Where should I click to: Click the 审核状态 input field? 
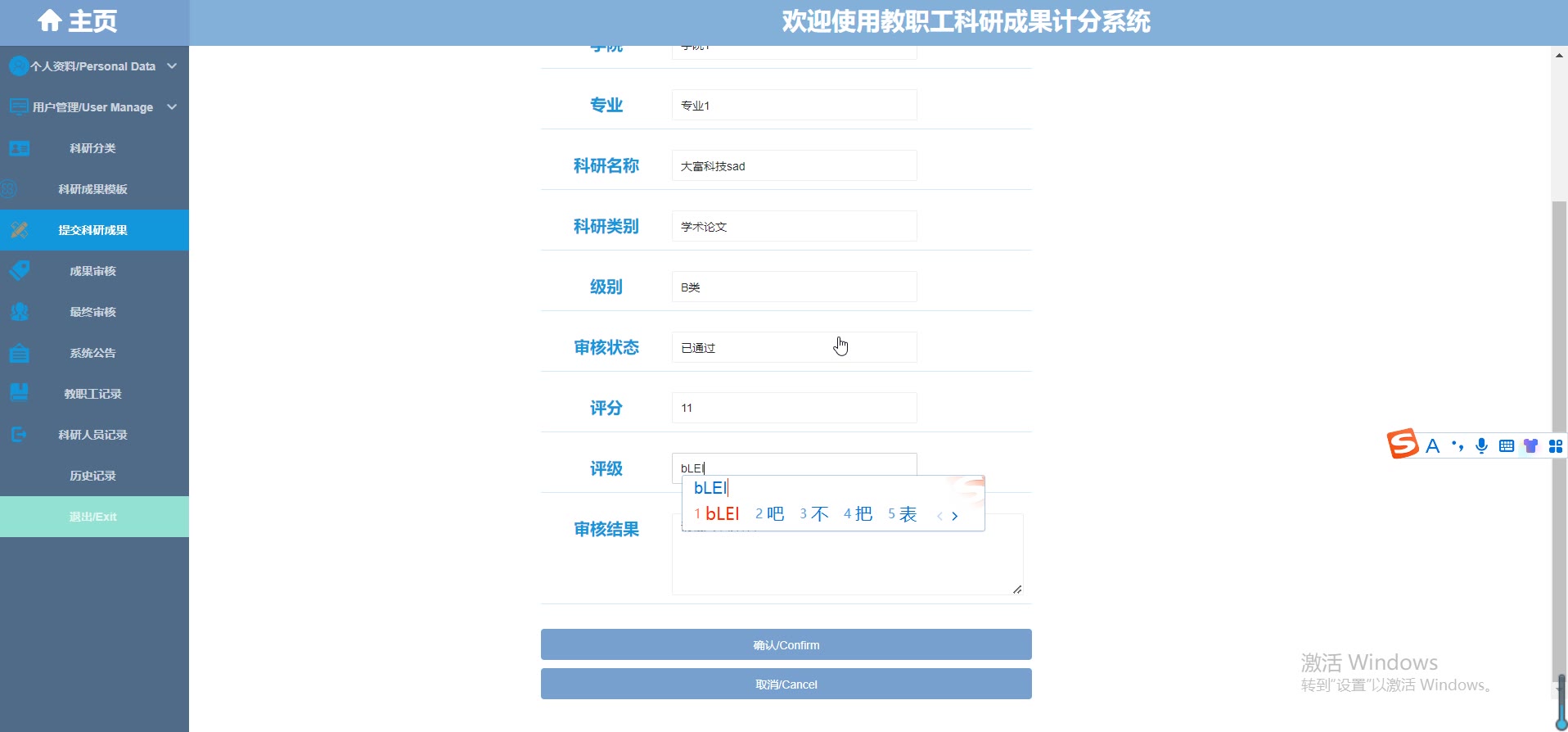(794, 347)
